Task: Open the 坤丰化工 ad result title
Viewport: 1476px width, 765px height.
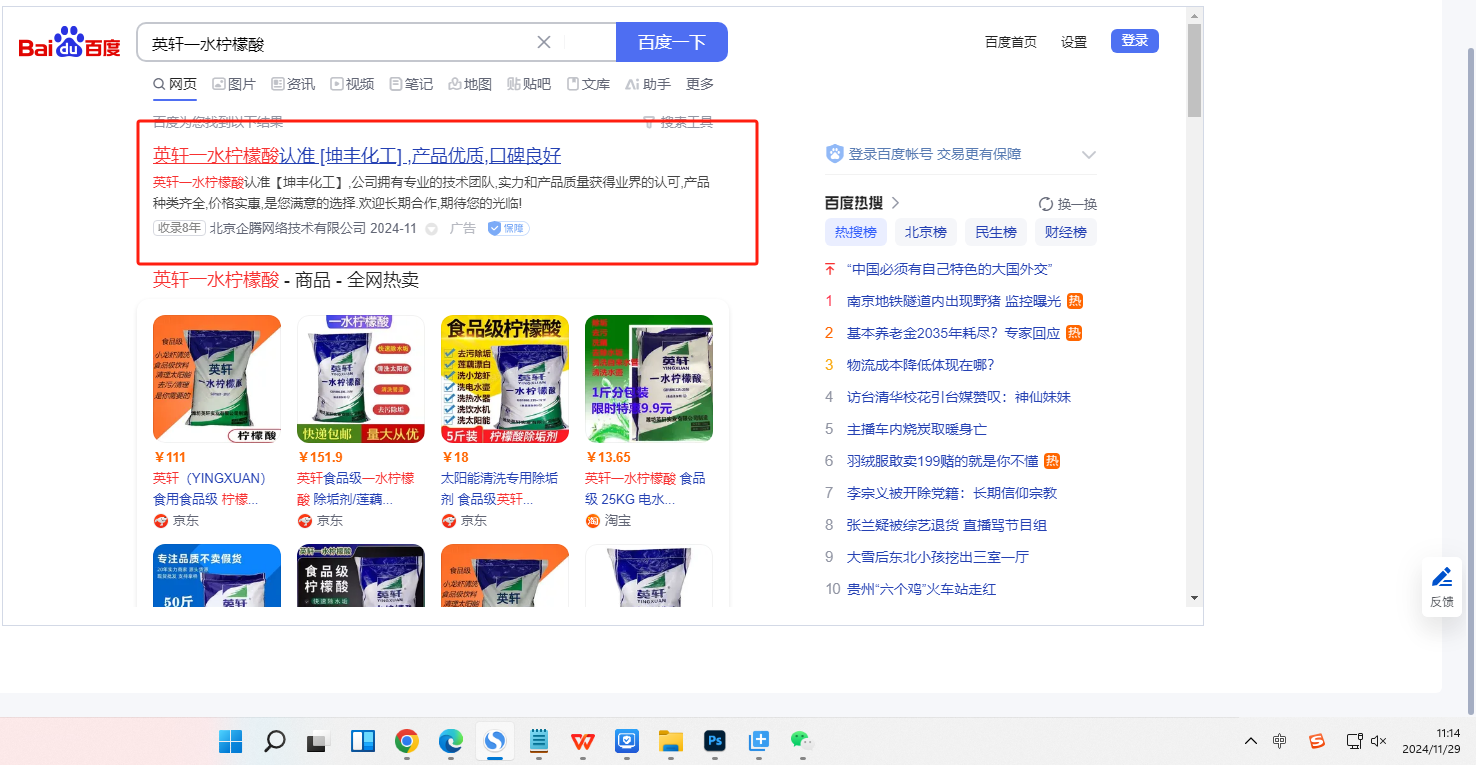Action: point(357,155)
